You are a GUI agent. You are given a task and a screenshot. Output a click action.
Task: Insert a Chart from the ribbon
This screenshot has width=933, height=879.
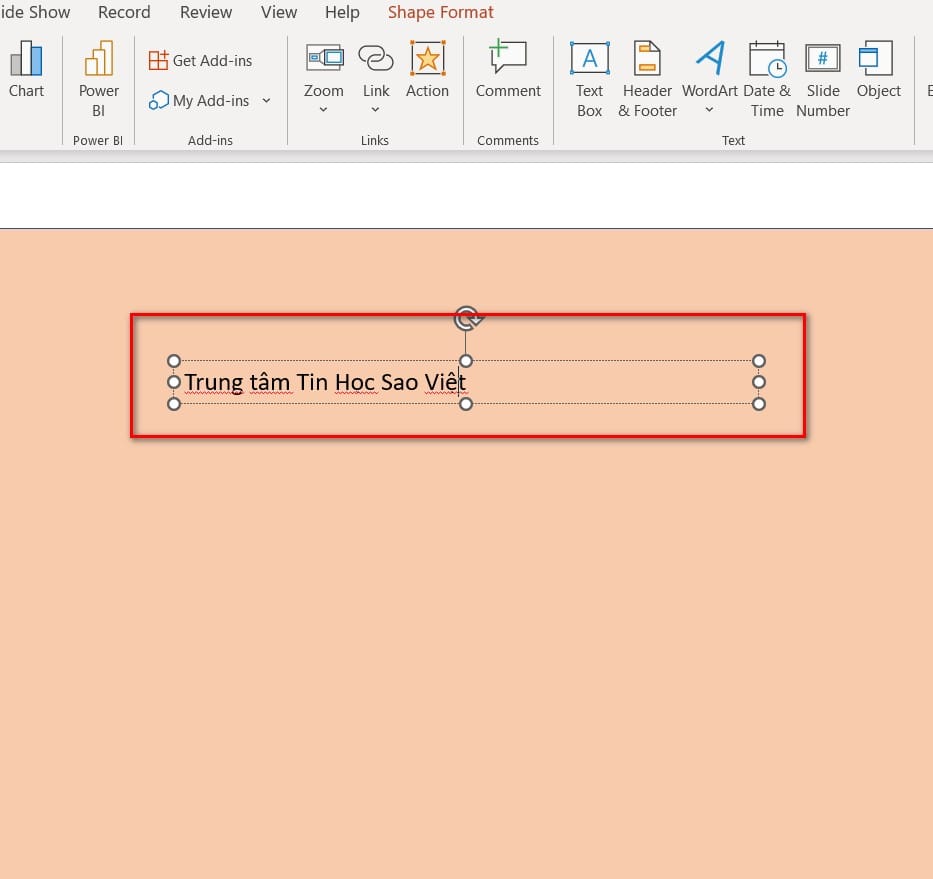pyautogui.click(x=26, y=70)
